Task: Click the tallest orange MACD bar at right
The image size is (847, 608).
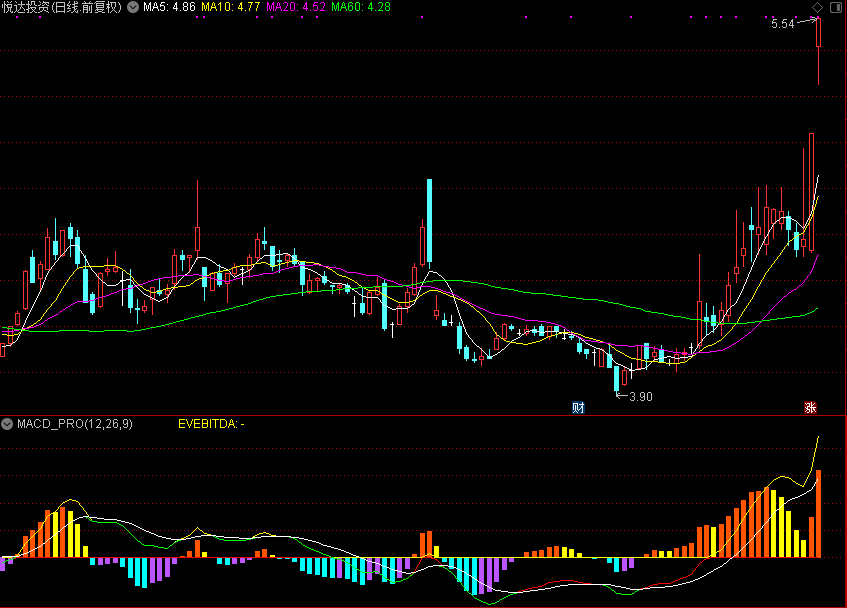Action: click(x=818, y=513)
